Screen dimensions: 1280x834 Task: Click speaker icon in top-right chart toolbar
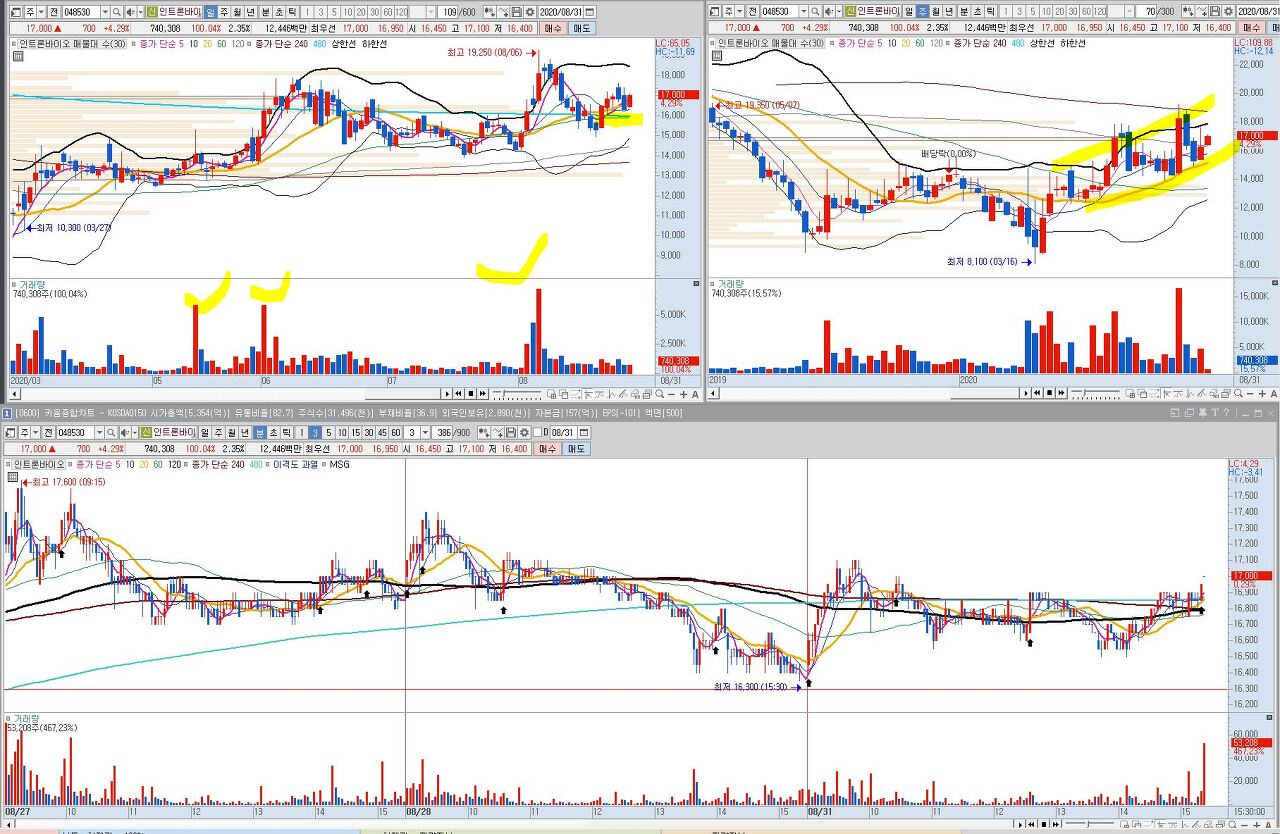point(828,11)
